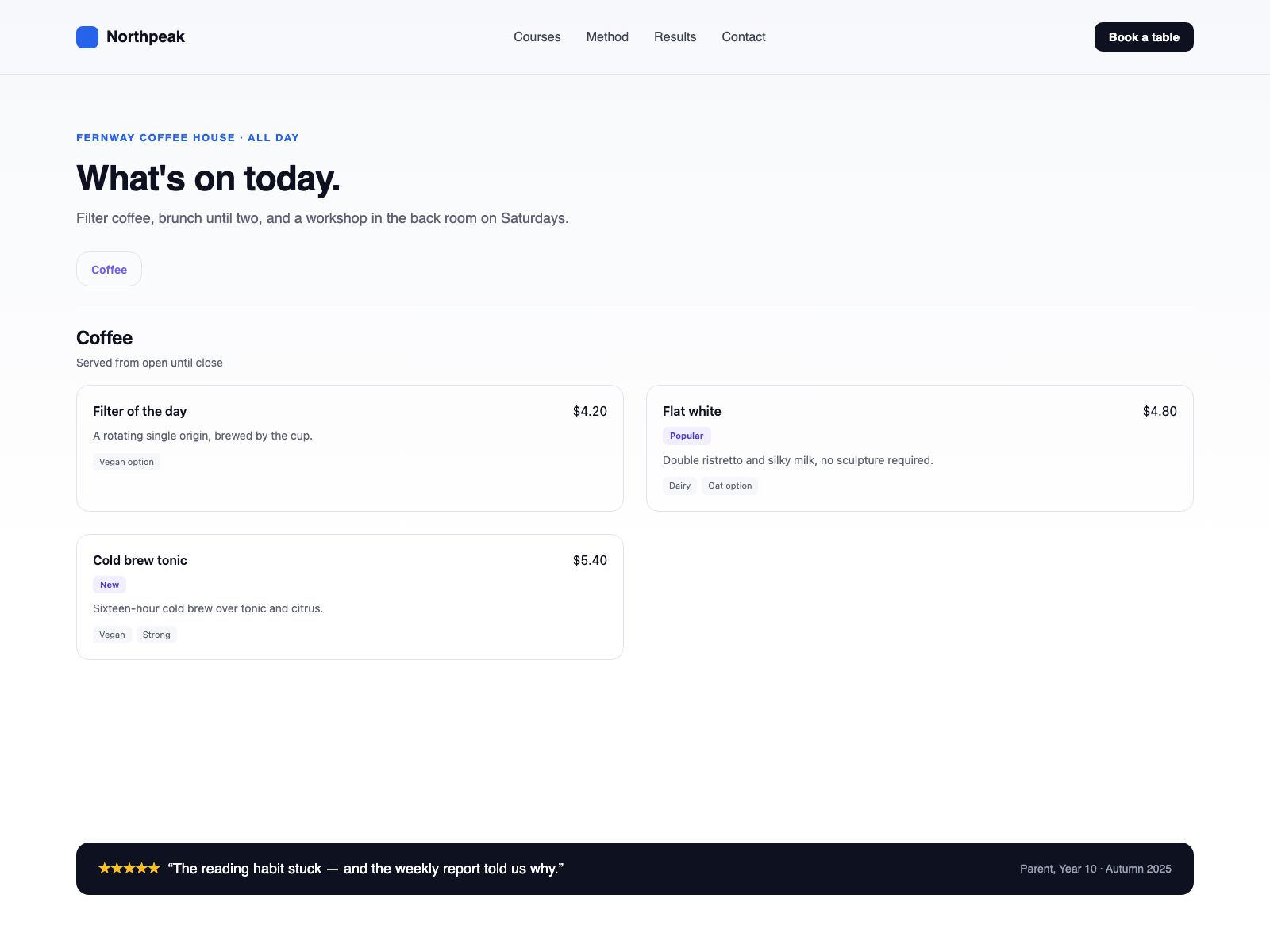Viewport: 1270px width, 952px height.
Task: Click the Oat option tag
Action: pyautogui.click(x=729, y=486)
